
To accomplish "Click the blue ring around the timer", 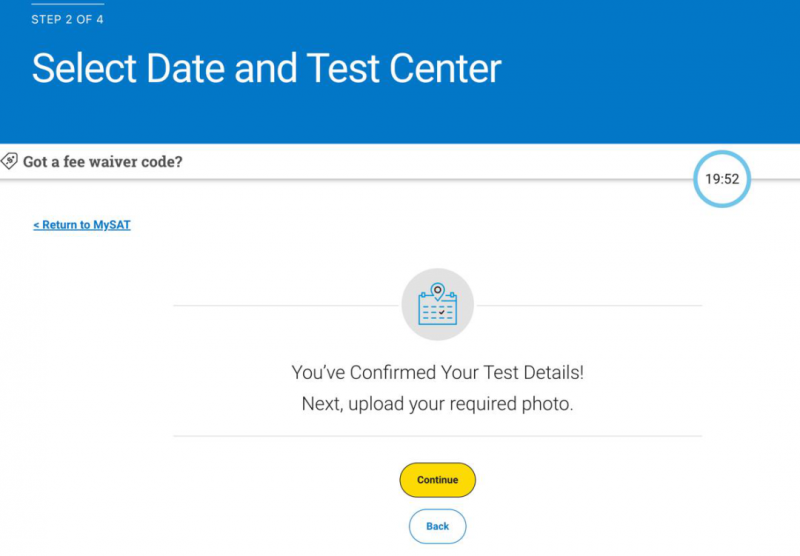I will coord(722,152).
